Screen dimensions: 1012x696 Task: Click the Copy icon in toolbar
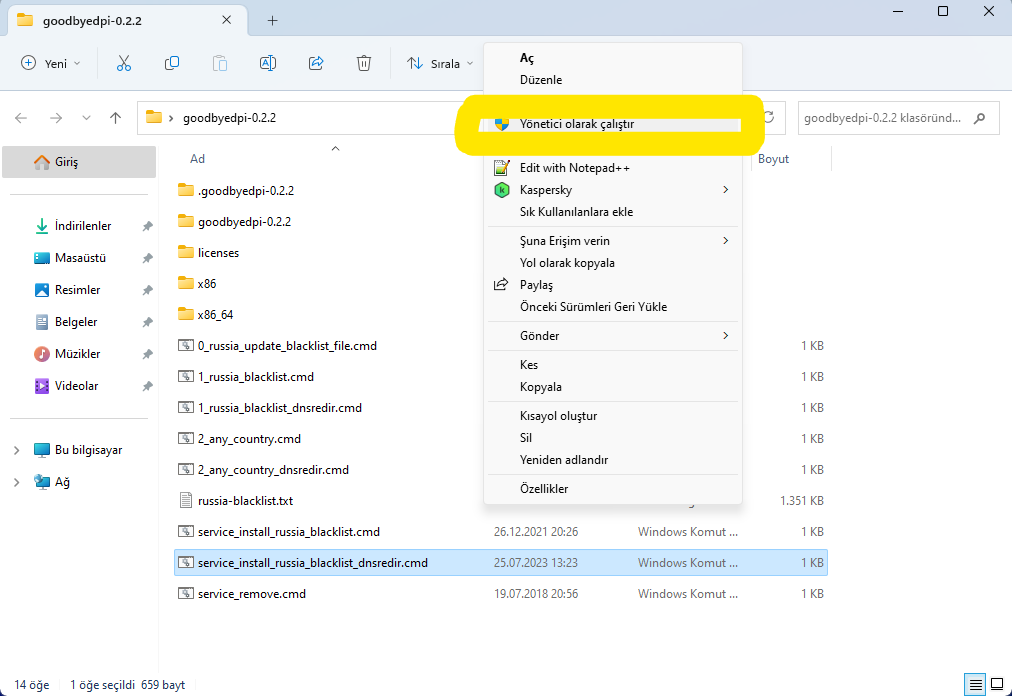click(172, 63)
